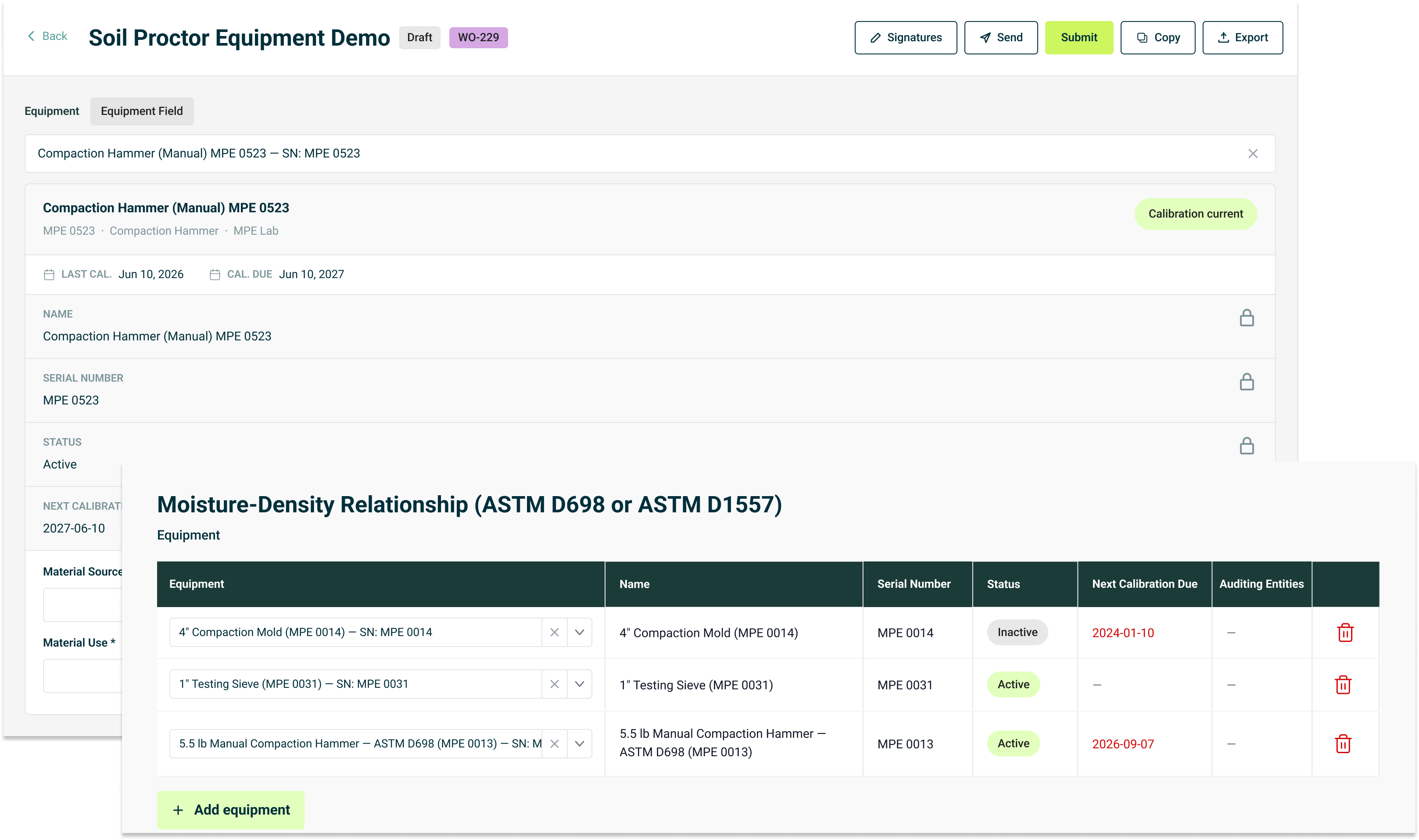1419x840 pixels.
Task: Click the Inactive status badge
Action: pyautogui.click(x=1018, y=632)
